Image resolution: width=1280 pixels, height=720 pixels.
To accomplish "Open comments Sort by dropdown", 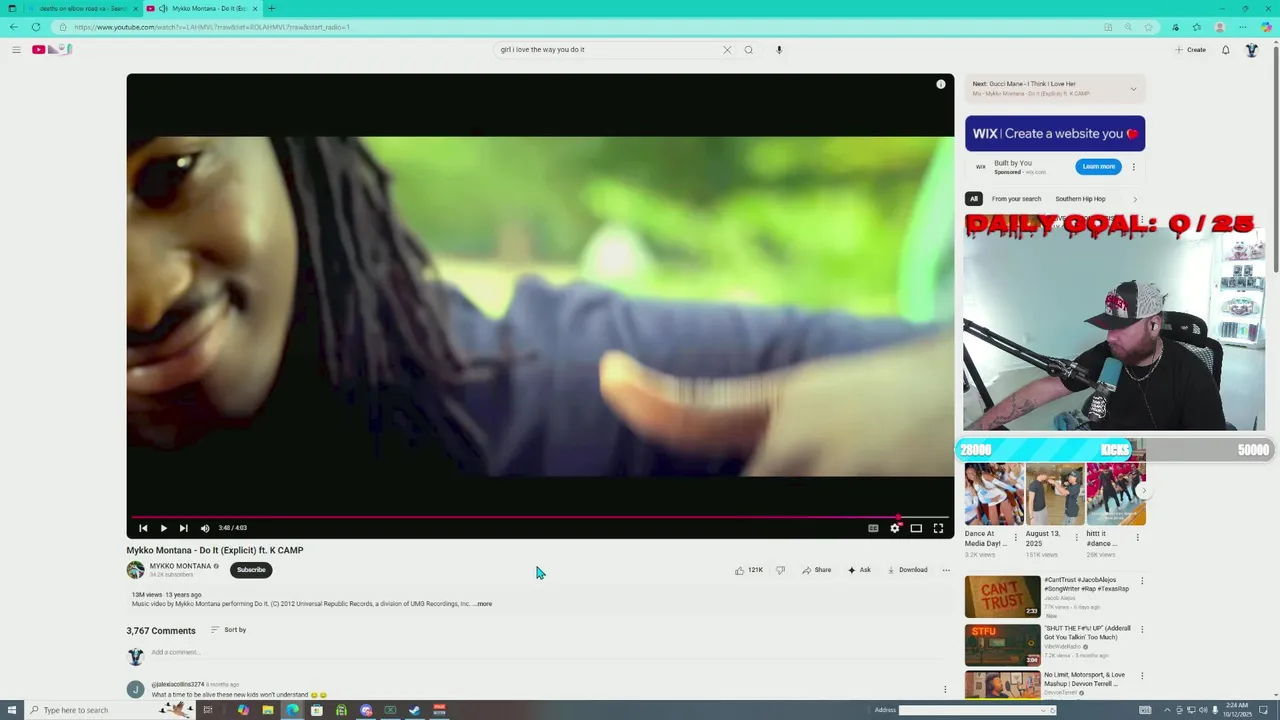I will 229,630.
